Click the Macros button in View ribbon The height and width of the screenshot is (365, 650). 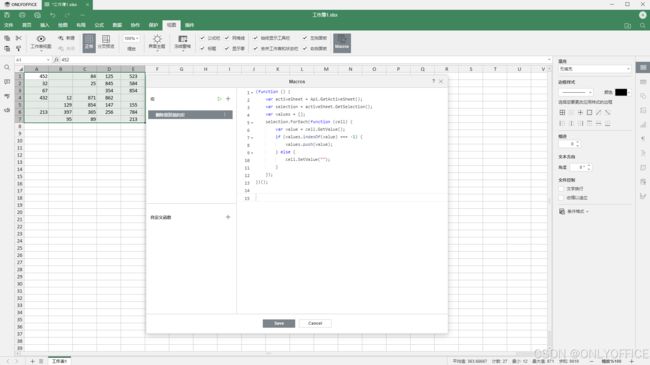pyautogui.click(x=342, y=43)
